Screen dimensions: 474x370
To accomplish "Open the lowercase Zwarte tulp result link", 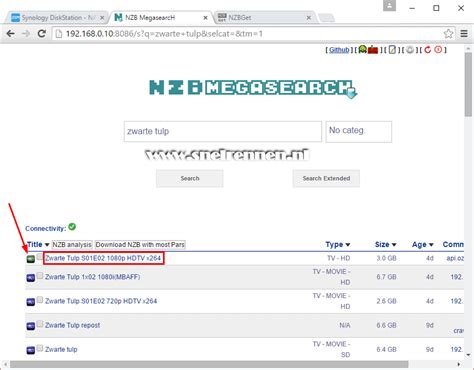I will (61, 349).
